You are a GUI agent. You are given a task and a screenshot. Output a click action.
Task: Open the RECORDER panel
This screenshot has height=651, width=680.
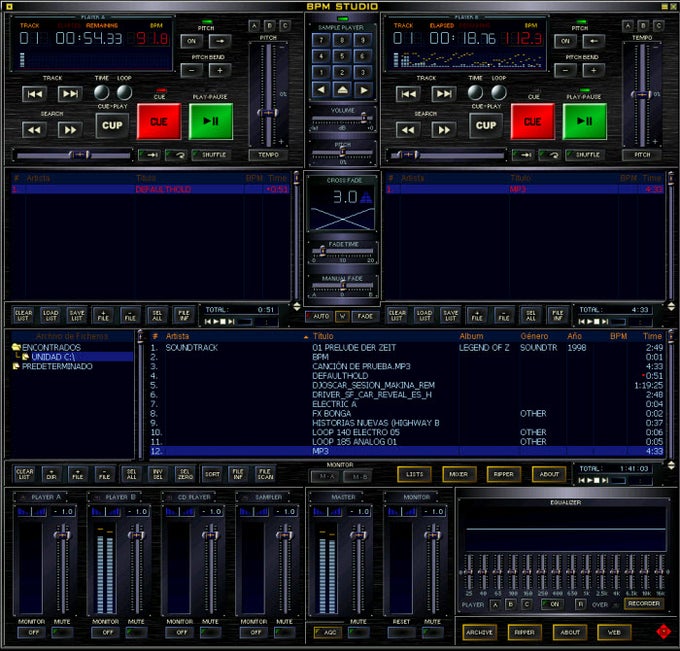point(644,603)
